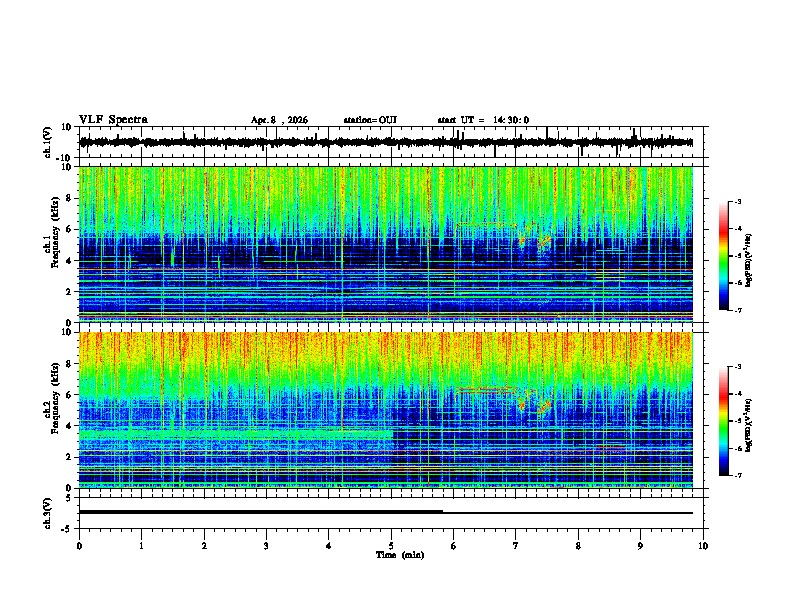This screenshot has width=792, height=612.
Task: Click the ch.1(V) waveform trace panel
Action: (393, 142)
